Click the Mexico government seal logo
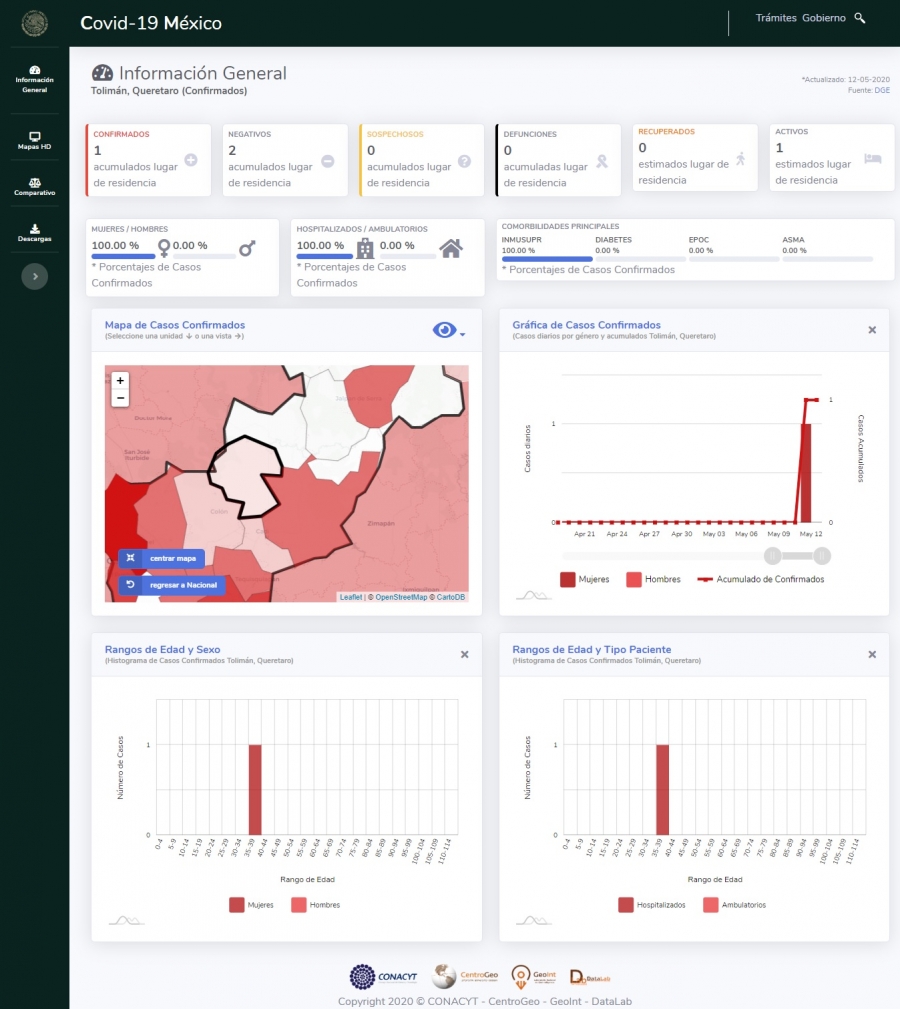The height and width of the screenshot is (1009, 900). (35, 23)
